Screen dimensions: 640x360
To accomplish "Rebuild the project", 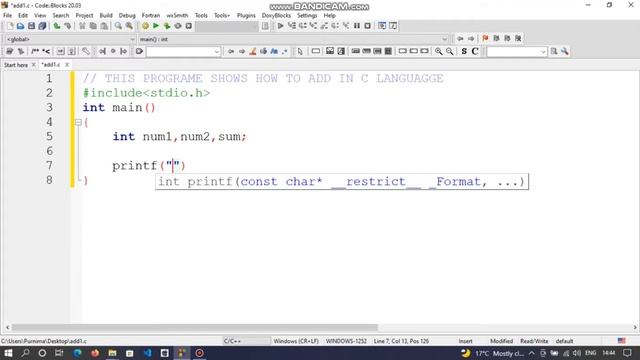I will pyautogui.click(x=178, y=26).
